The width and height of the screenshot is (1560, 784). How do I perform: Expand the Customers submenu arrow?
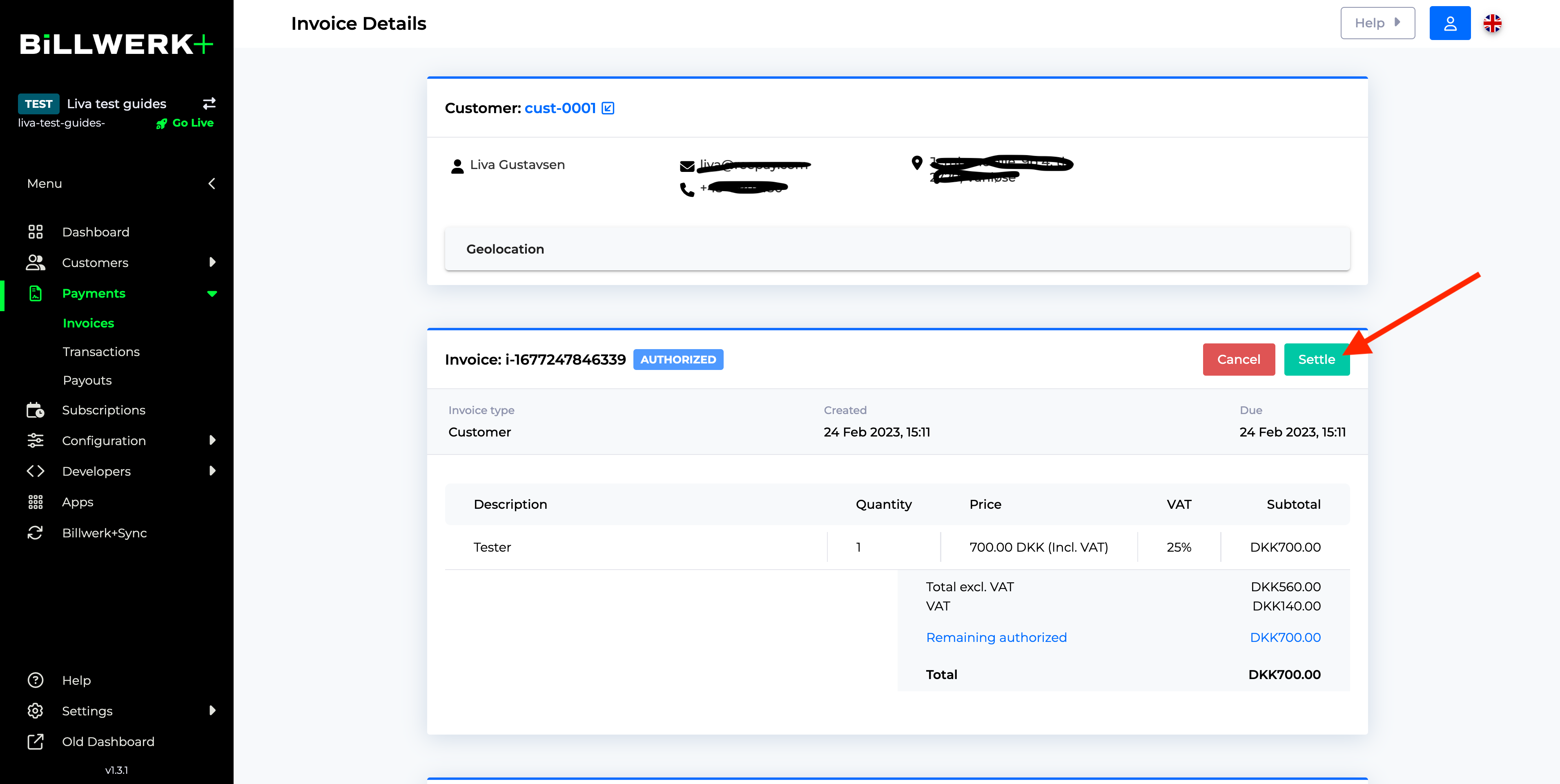[212, 262]
